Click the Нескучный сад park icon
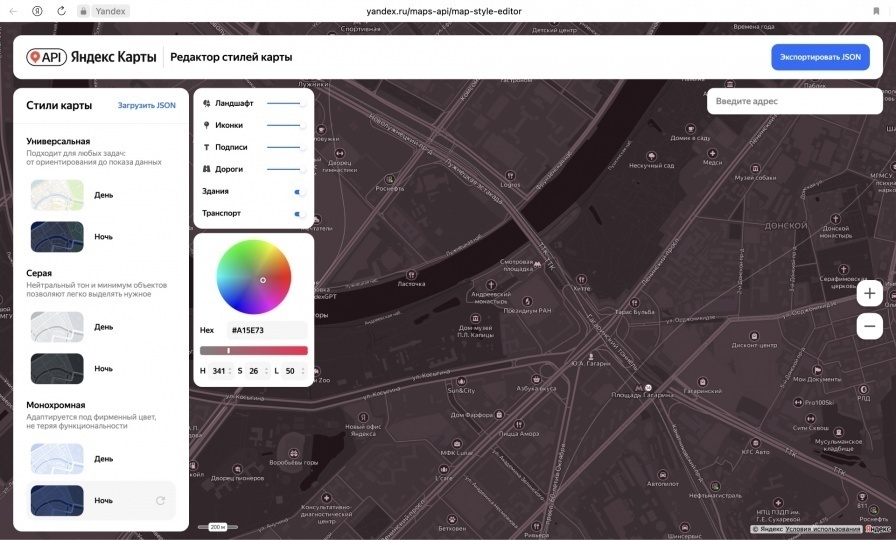 [651, 156]
